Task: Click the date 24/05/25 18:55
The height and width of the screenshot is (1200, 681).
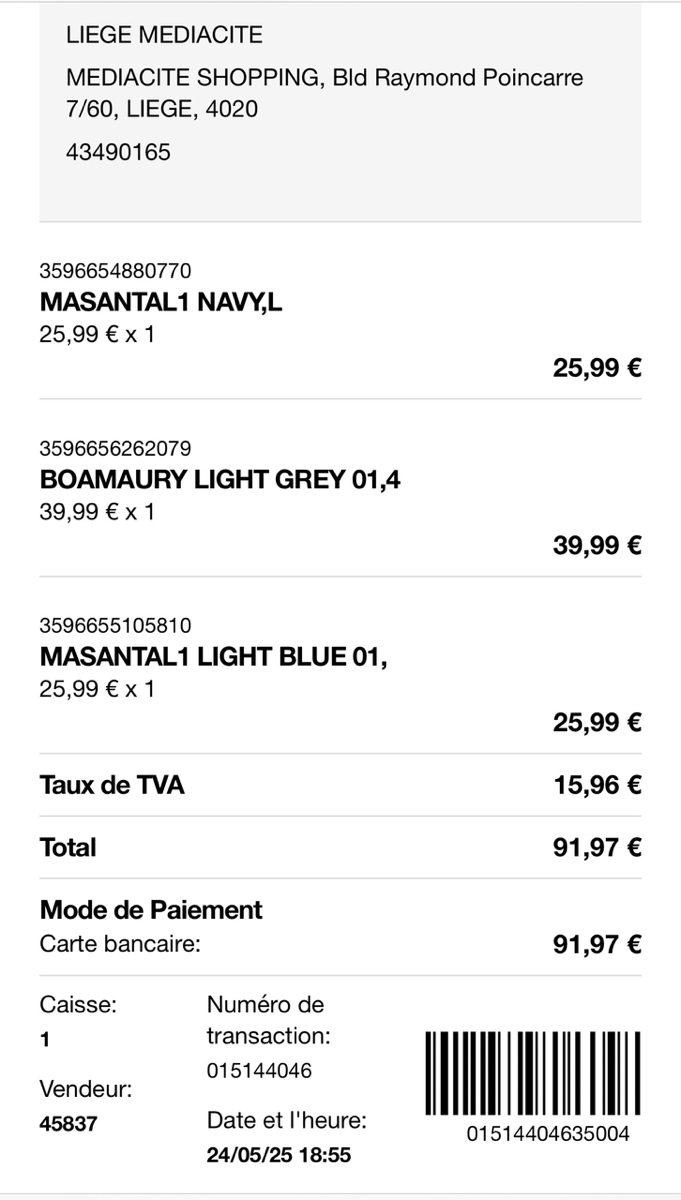Action: point(279,1155)
